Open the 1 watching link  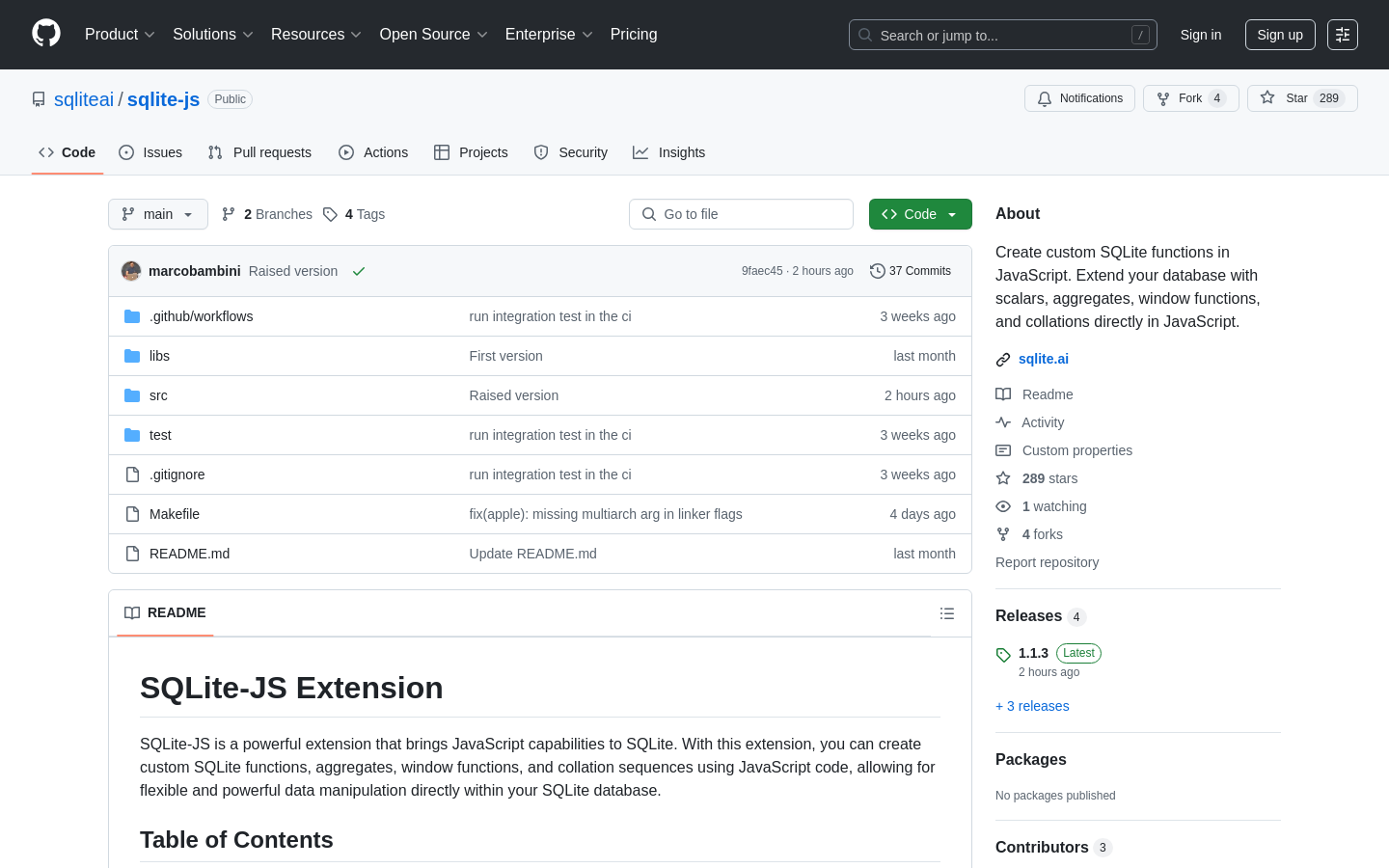coord(1041,506)
